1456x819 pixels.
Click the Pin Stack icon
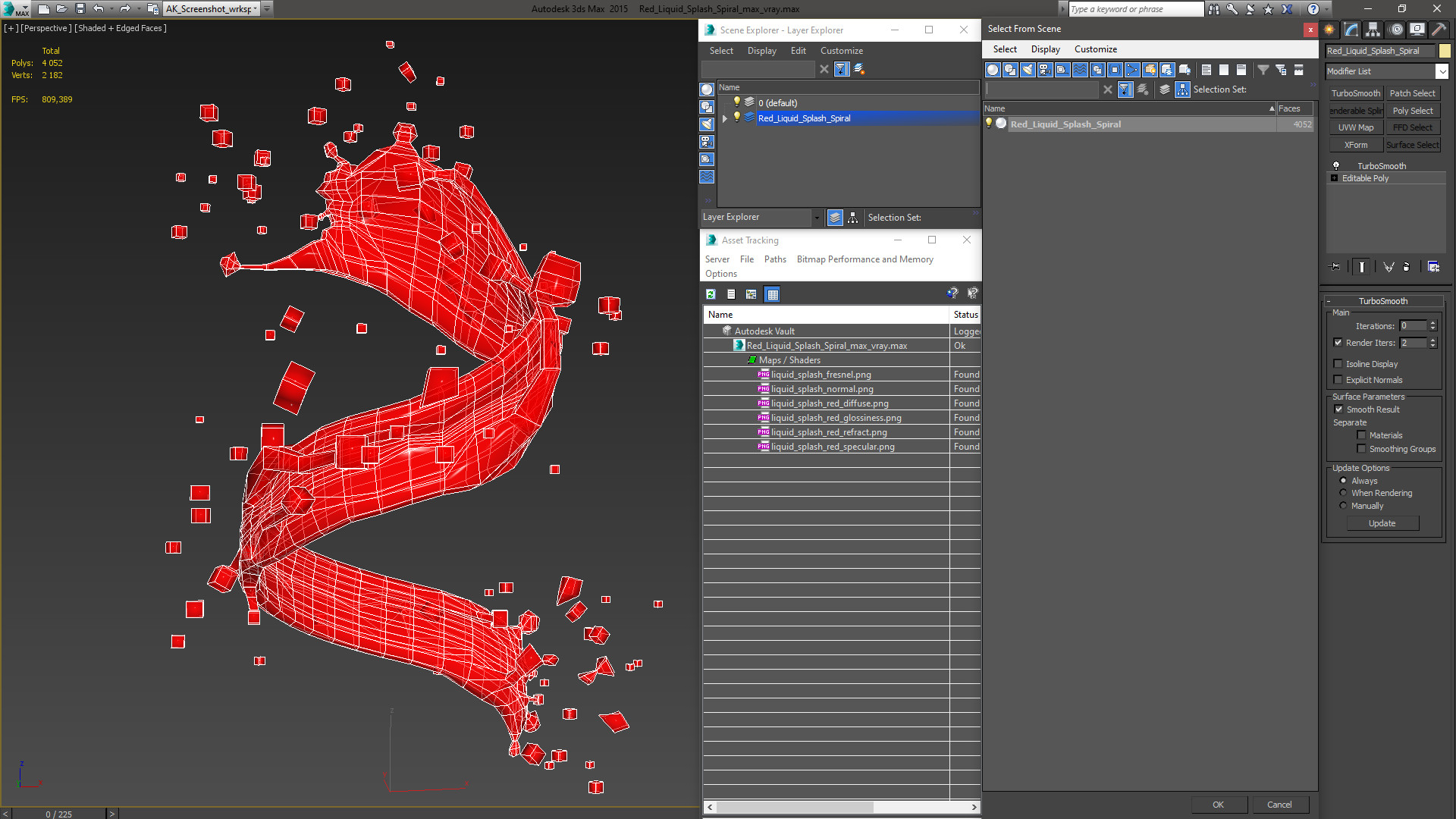[x=1335, y=267]
